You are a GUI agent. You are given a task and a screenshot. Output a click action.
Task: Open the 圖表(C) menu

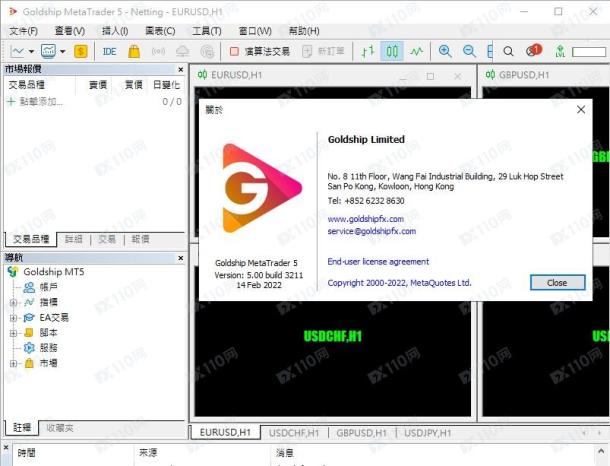(x=160, y=31)
